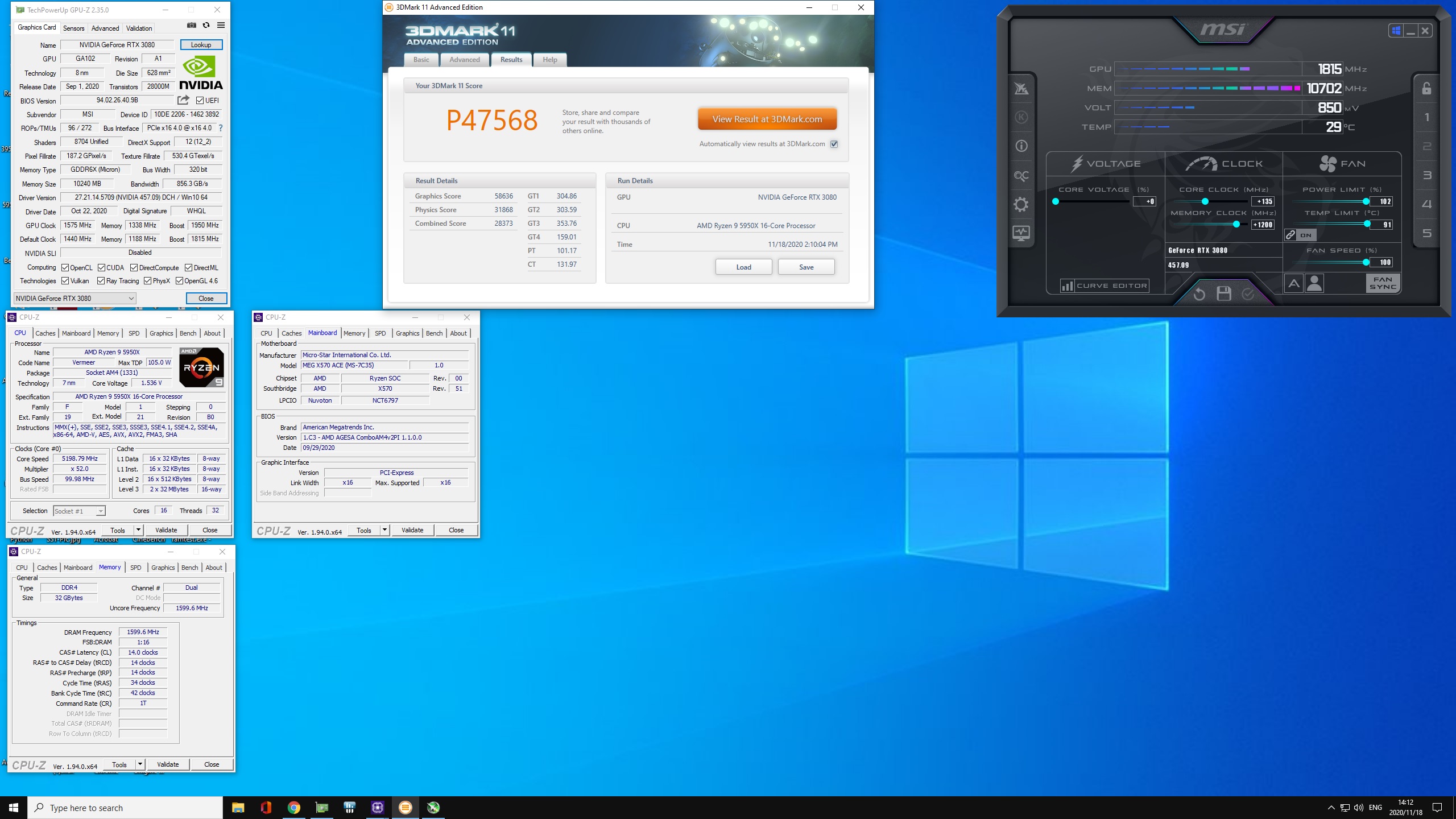1456x819 pixels.
Task: Select Afterburner profile slot 3
Action: pyautogui.click(x=1426, y=175)
